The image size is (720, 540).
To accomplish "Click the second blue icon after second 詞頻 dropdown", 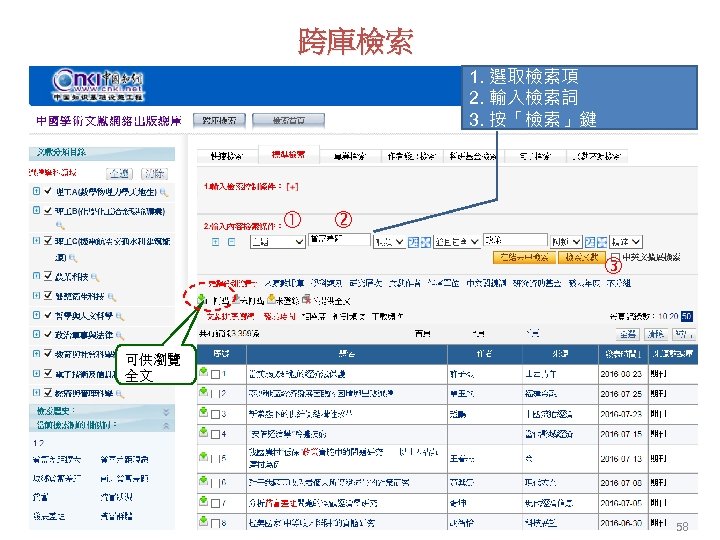I will pyautogui.click(x=602, y=242).
